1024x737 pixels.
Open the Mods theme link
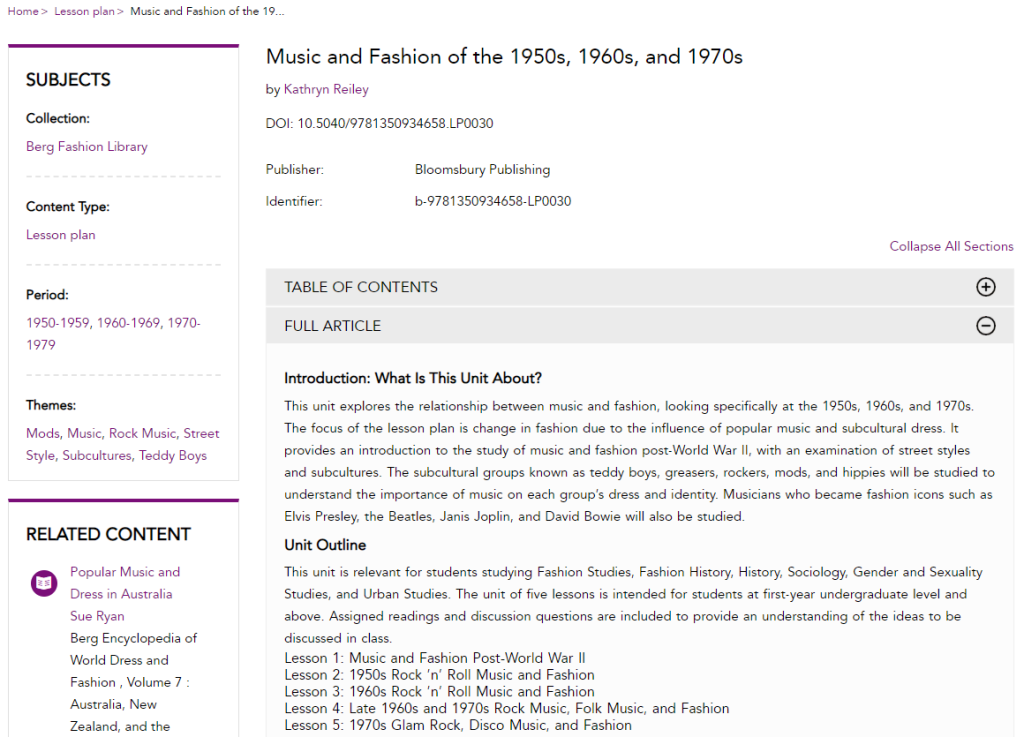pyautogui.click(x=43, y=433)
